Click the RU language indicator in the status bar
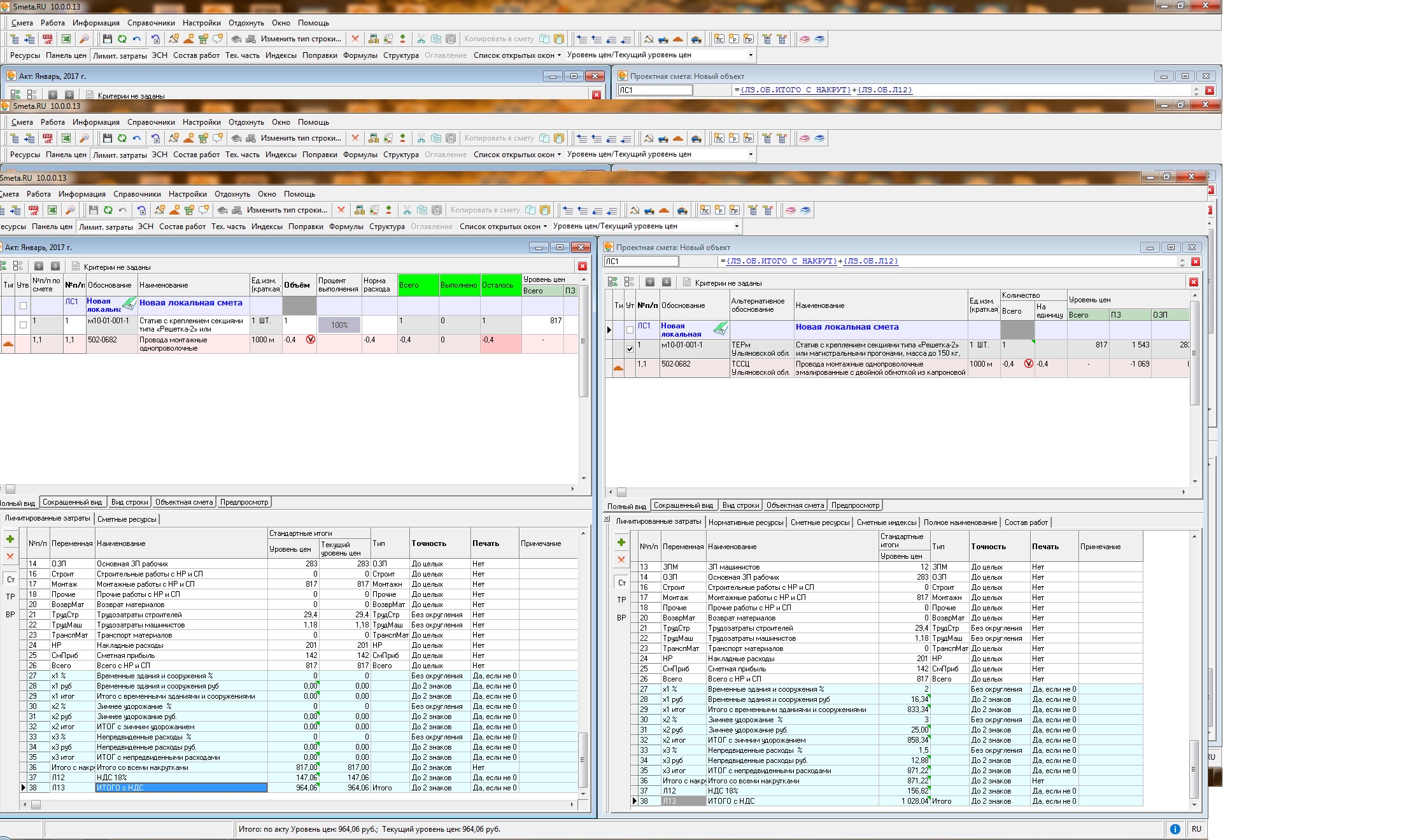This screenshot has width=1421, height=840. pyautogui.click(x=1196, y=829)
